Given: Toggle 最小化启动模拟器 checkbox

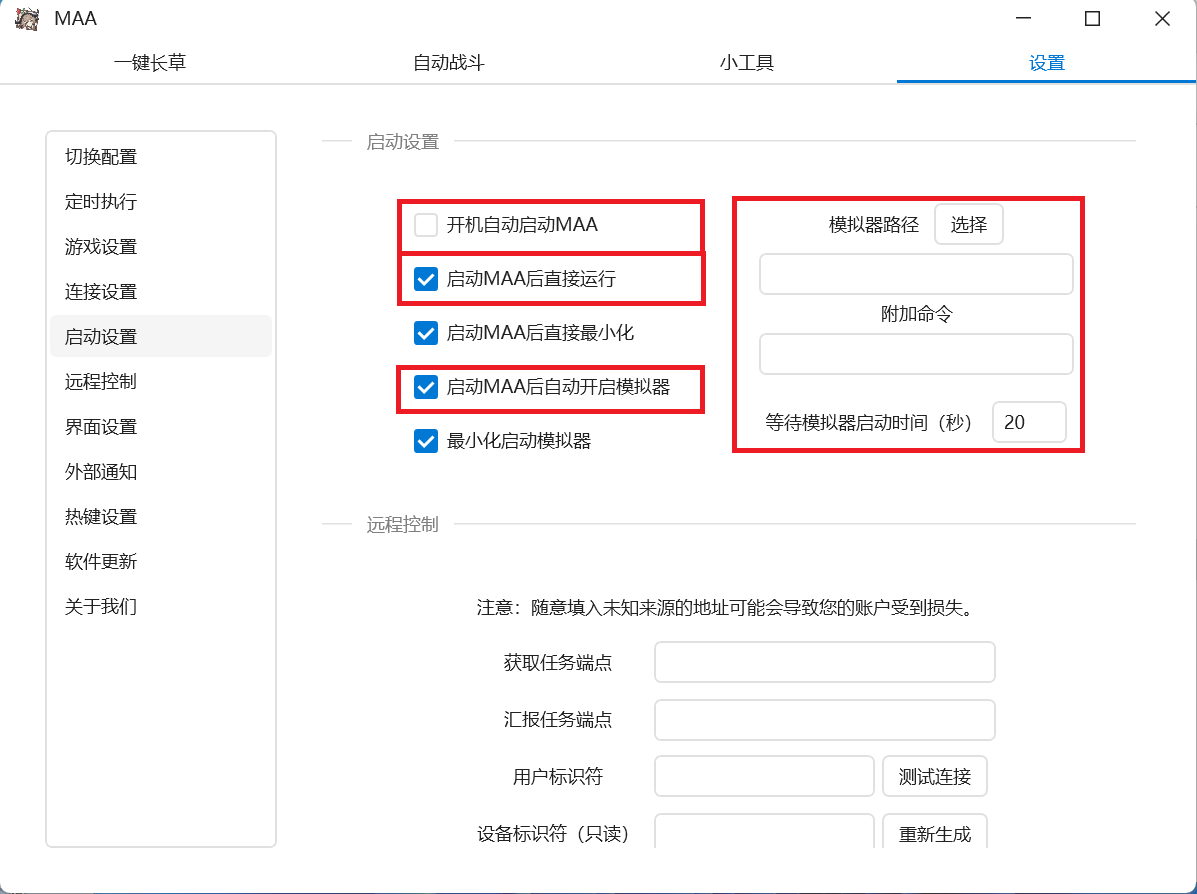Looking at the screenshot, I should [427, 441].
